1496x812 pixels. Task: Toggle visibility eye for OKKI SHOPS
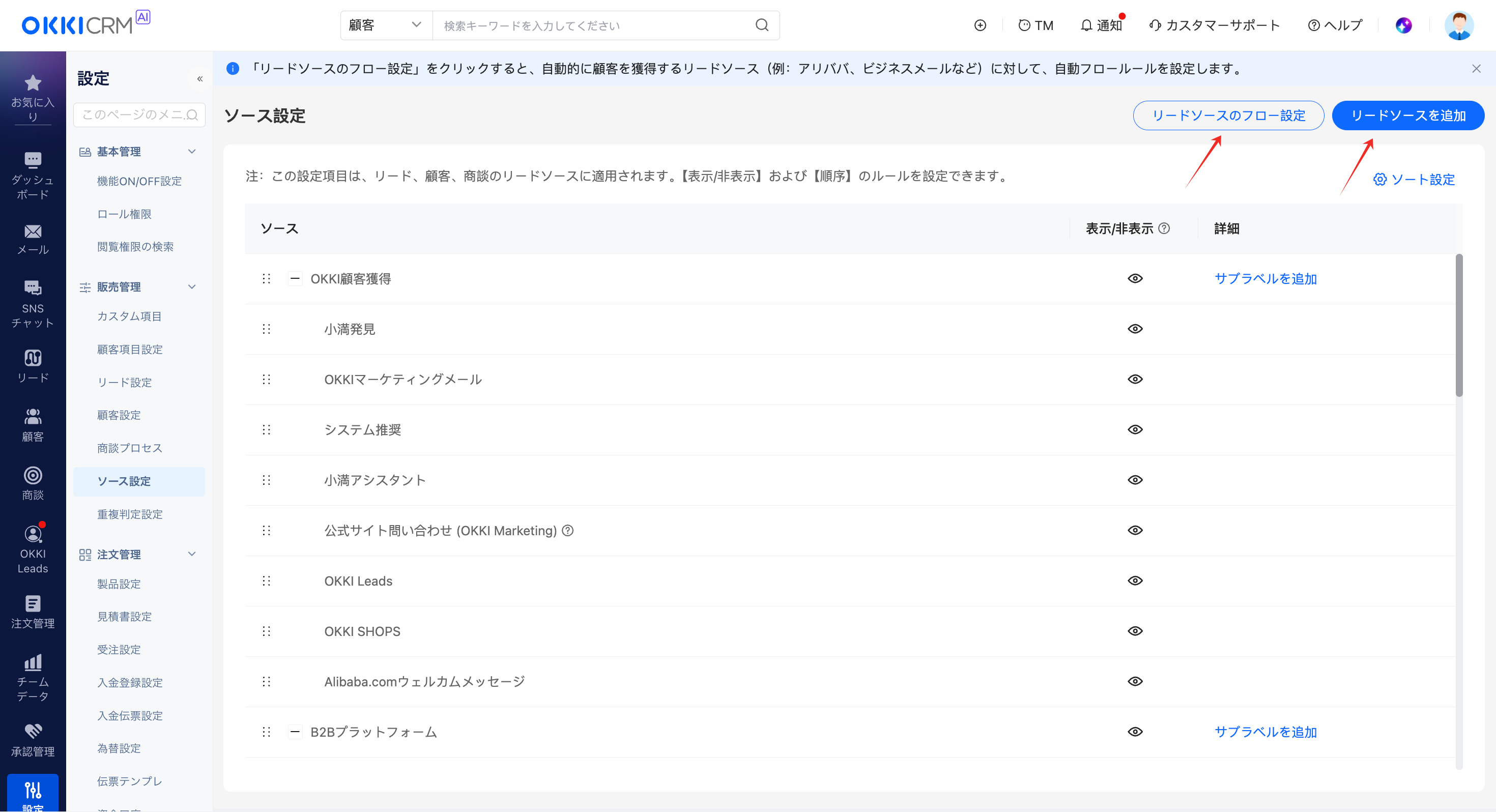tap(1135, 631)
